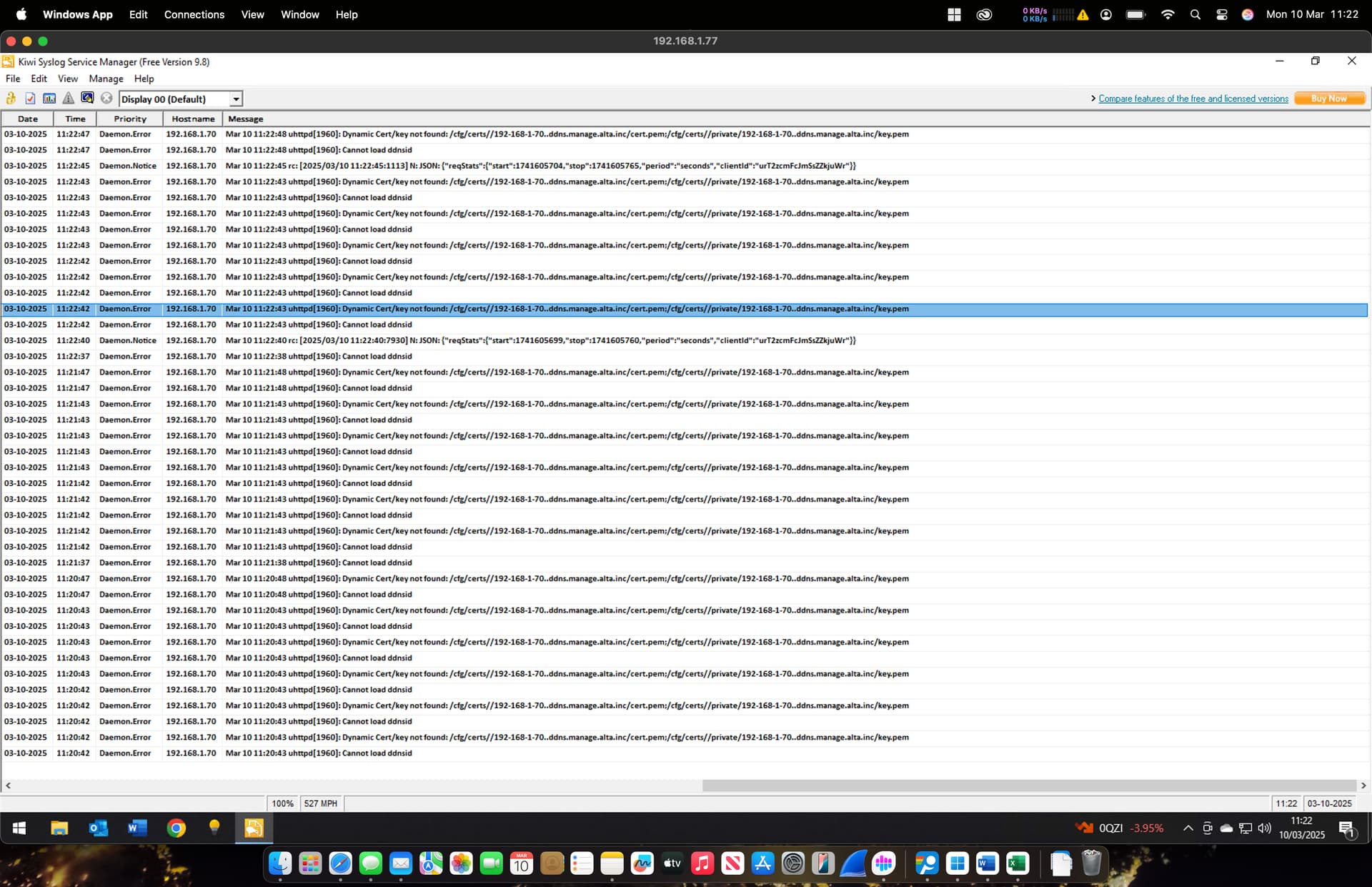Open Safari from the macOS Dock

point(340,863)
